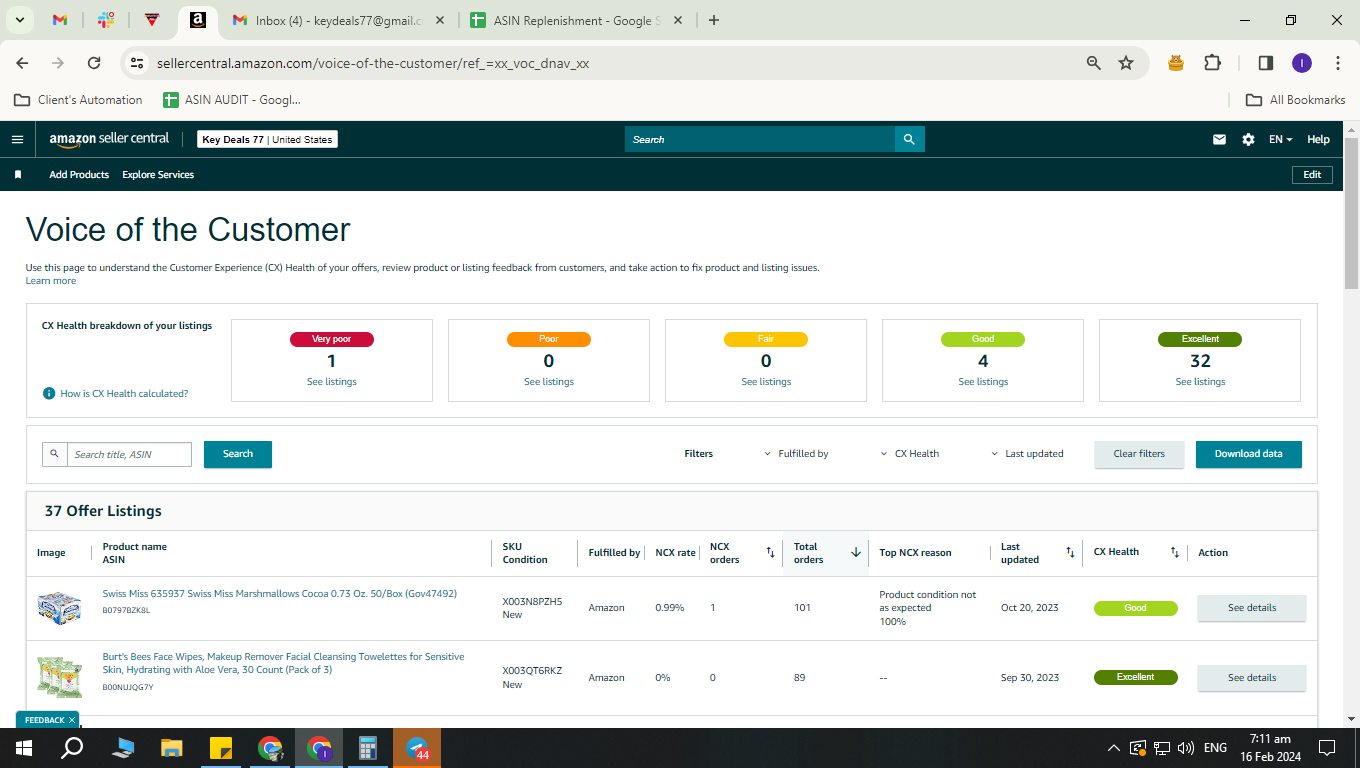Click the Edit button in the header

tap(1313, 175)
